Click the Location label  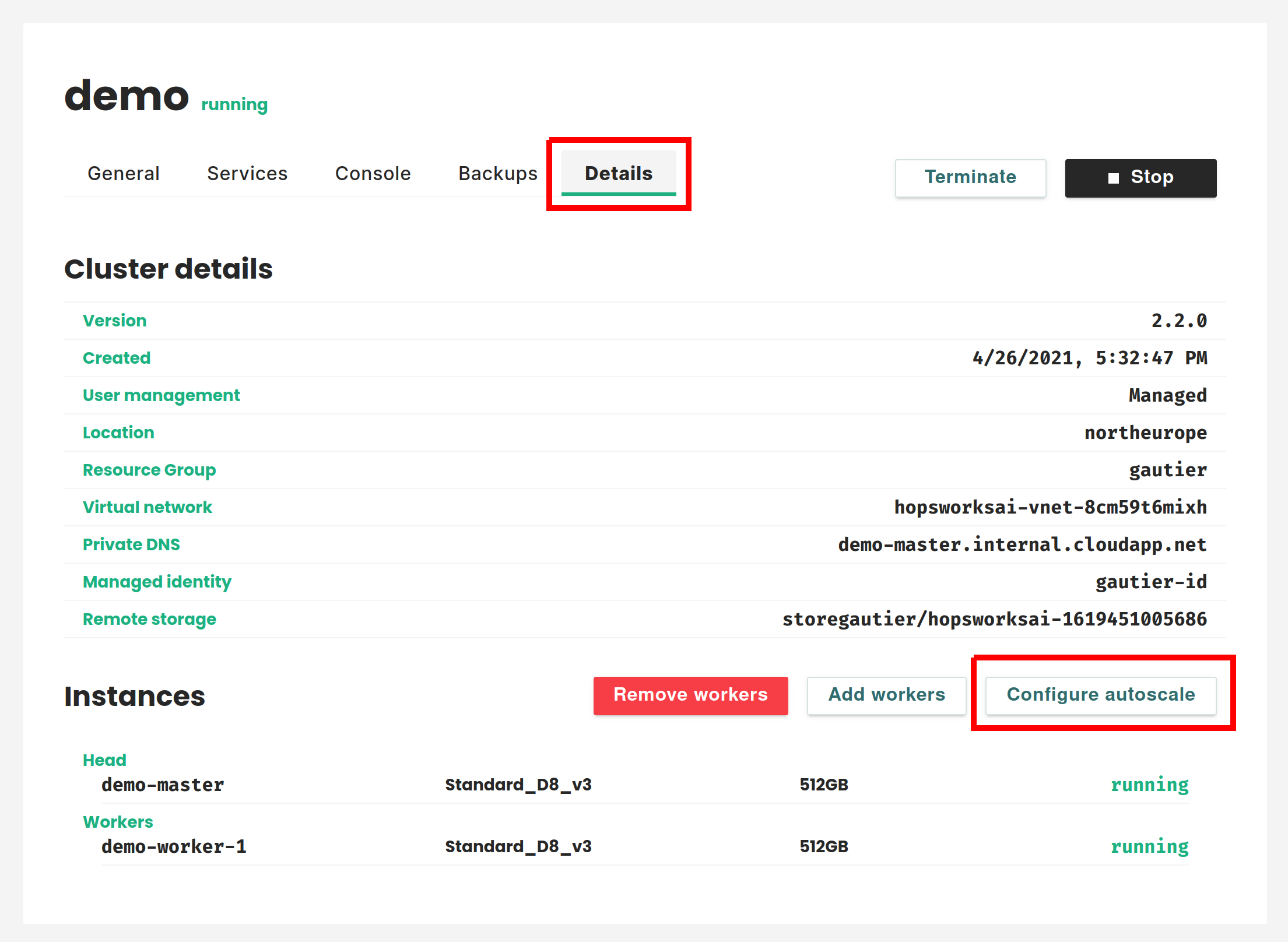click(118, 433)
